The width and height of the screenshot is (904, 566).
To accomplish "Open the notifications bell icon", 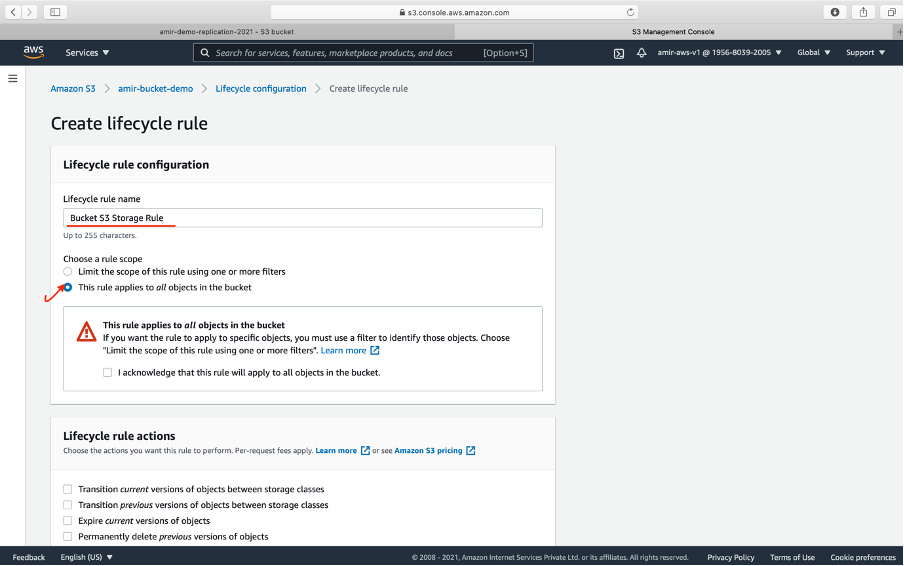I will coord(641,53).
